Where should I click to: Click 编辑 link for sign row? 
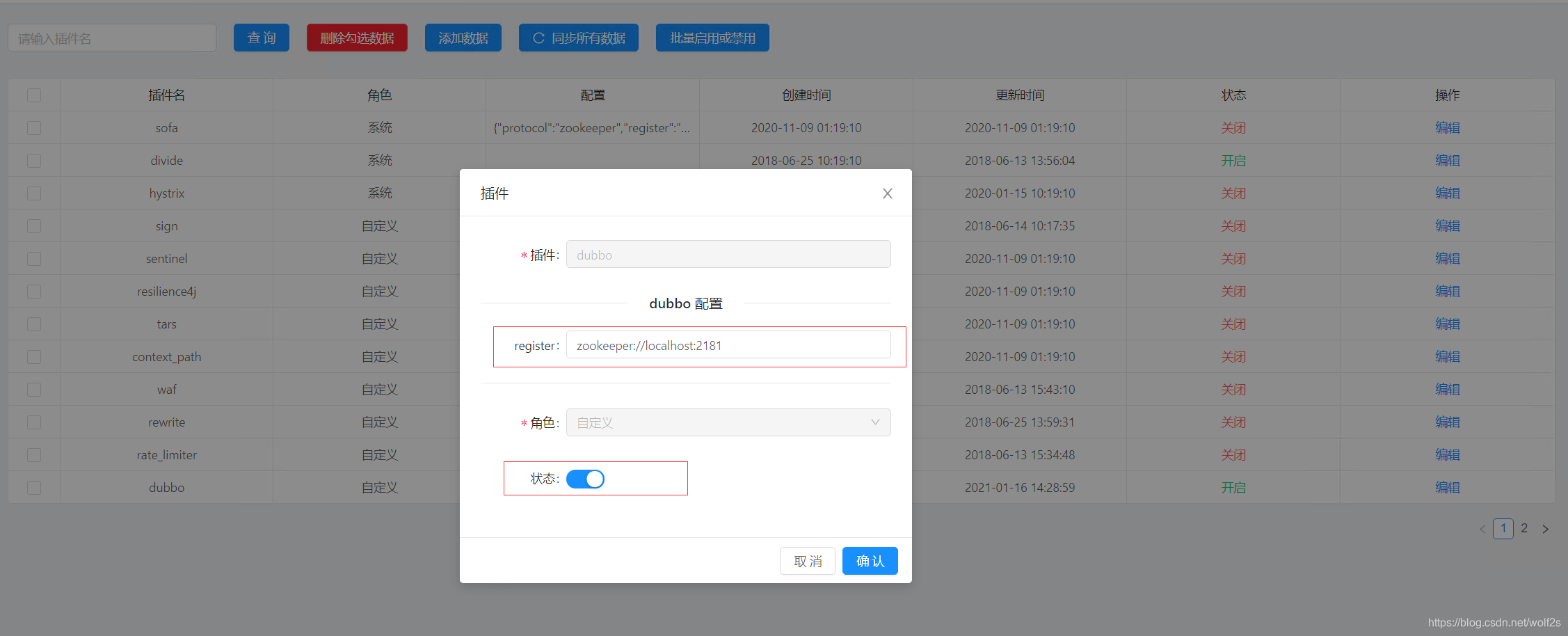click(1447, 225)
